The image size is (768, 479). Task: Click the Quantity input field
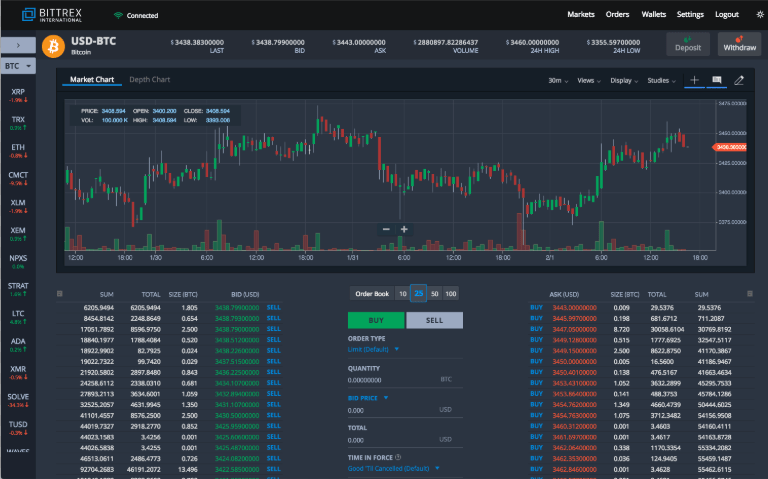(405, 380)
